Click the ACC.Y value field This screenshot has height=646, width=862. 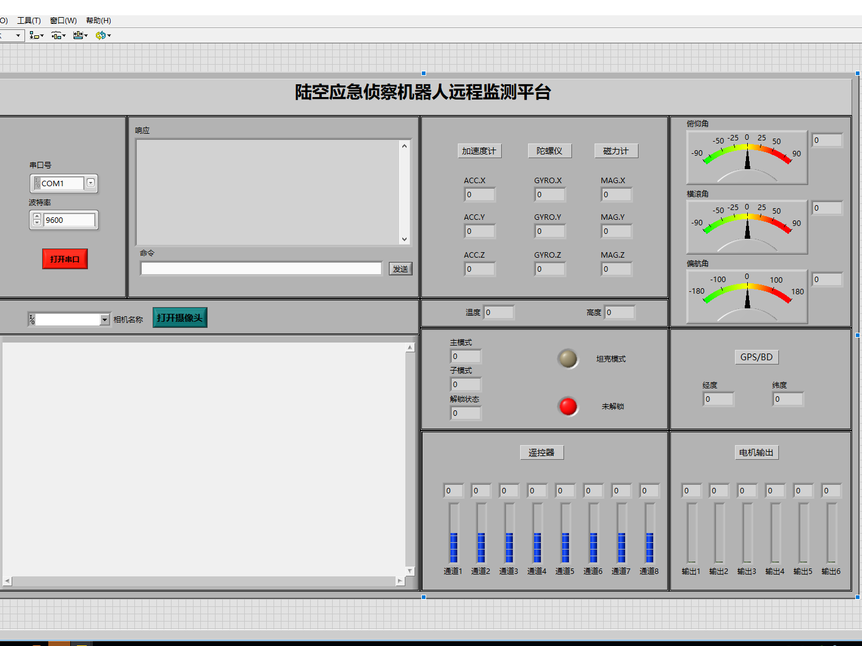point(479,231)
